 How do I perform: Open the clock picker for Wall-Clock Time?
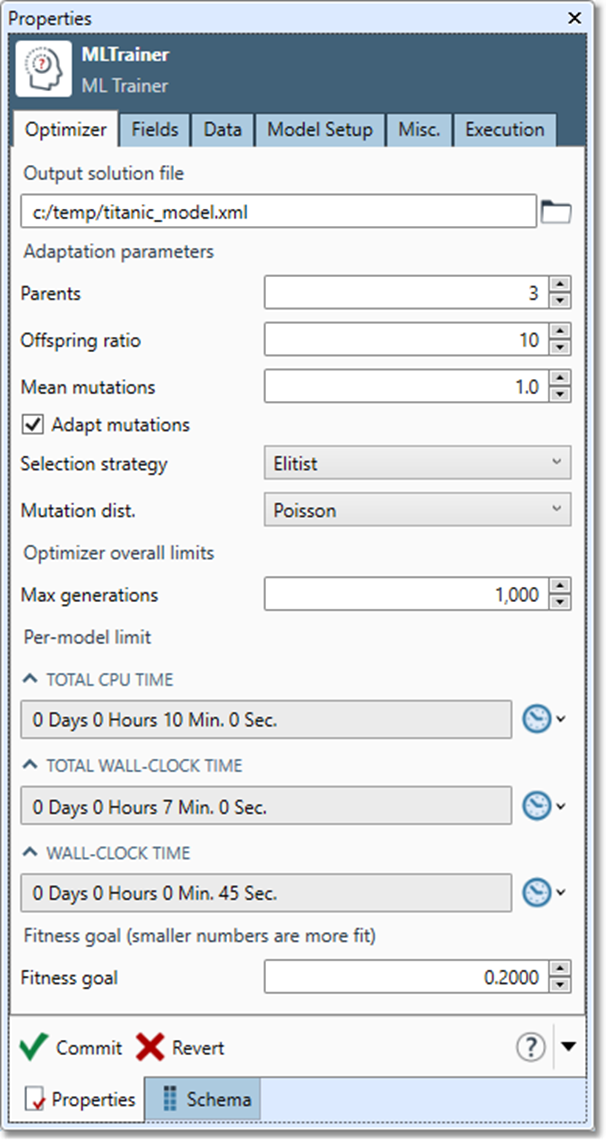537,893
